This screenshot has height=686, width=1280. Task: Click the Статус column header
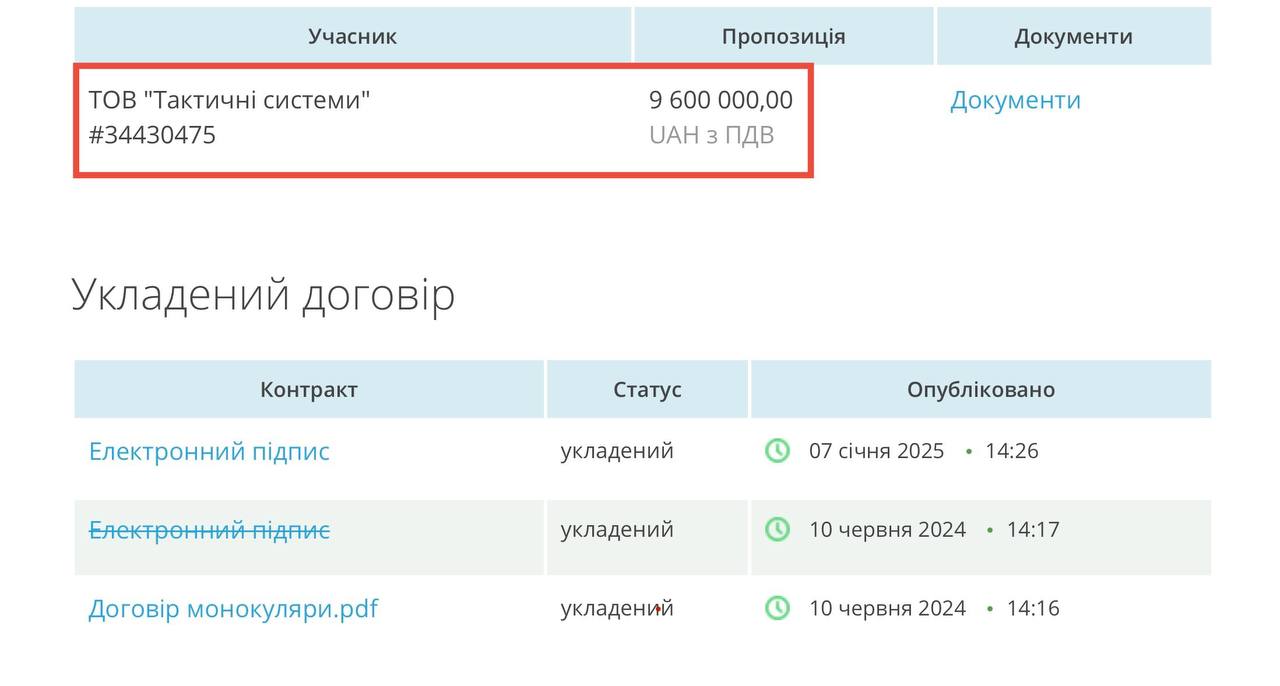point(647,389)
